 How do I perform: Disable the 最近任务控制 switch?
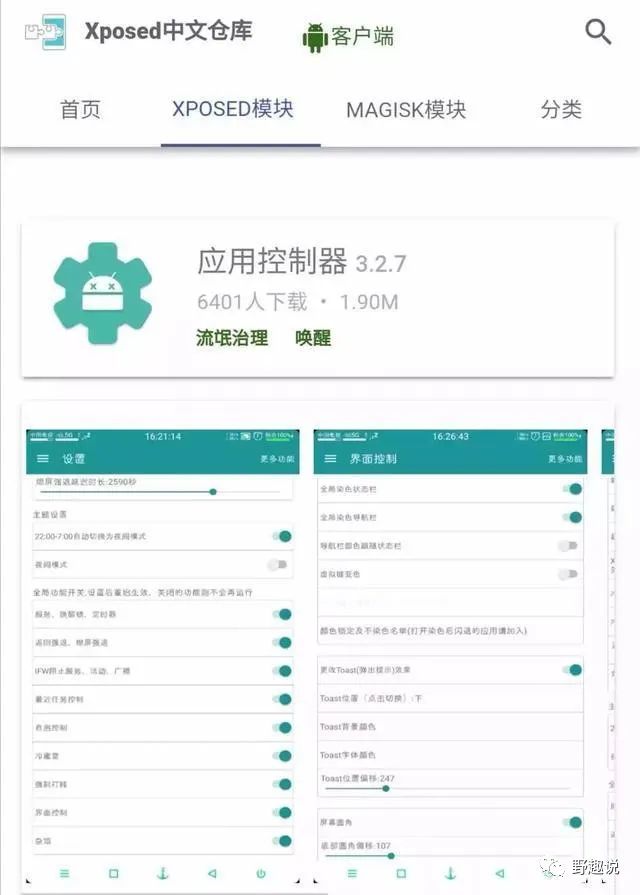click(x=282, y=699)
